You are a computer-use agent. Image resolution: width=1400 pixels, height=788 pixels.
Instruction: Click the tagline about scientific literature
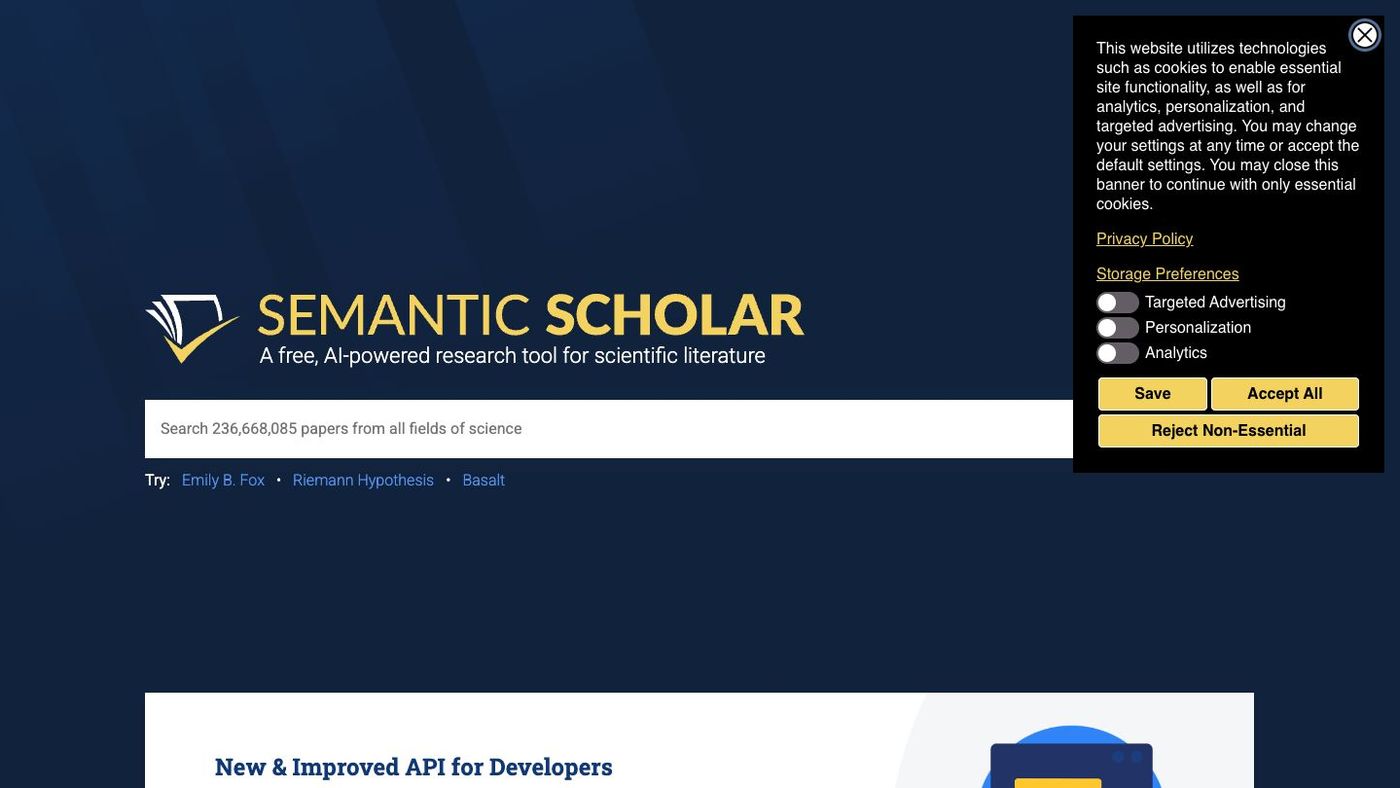click(512, 356)
